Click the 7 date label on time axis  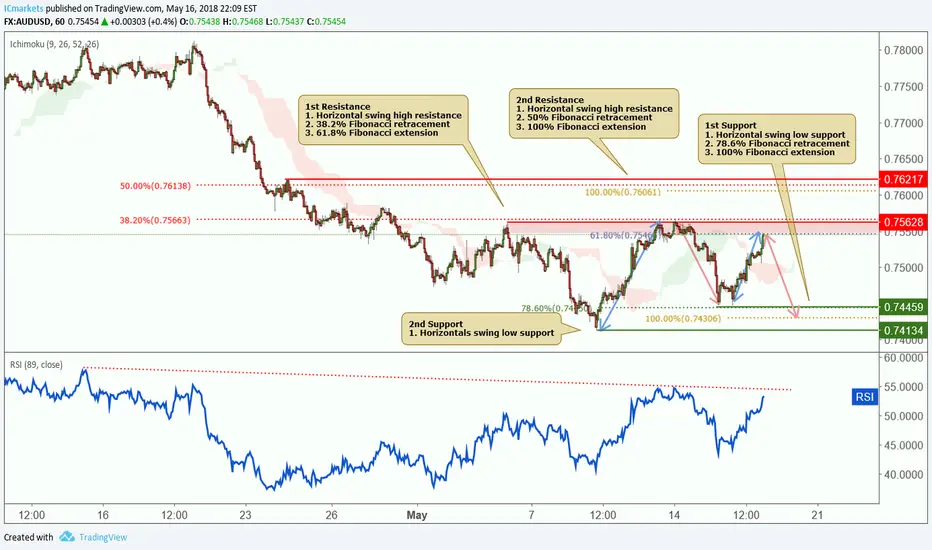(531, 515)
